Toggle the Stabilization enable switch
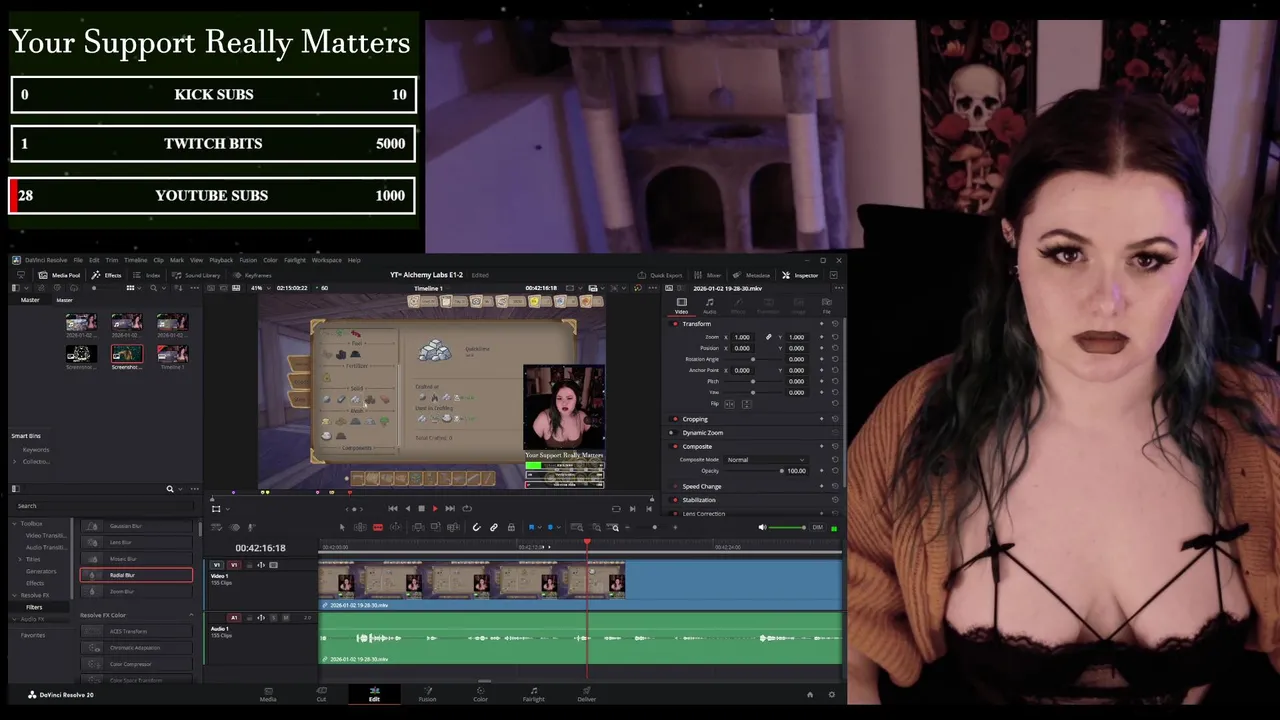Screen dimensions: 1280x720 tap(674, 500)
